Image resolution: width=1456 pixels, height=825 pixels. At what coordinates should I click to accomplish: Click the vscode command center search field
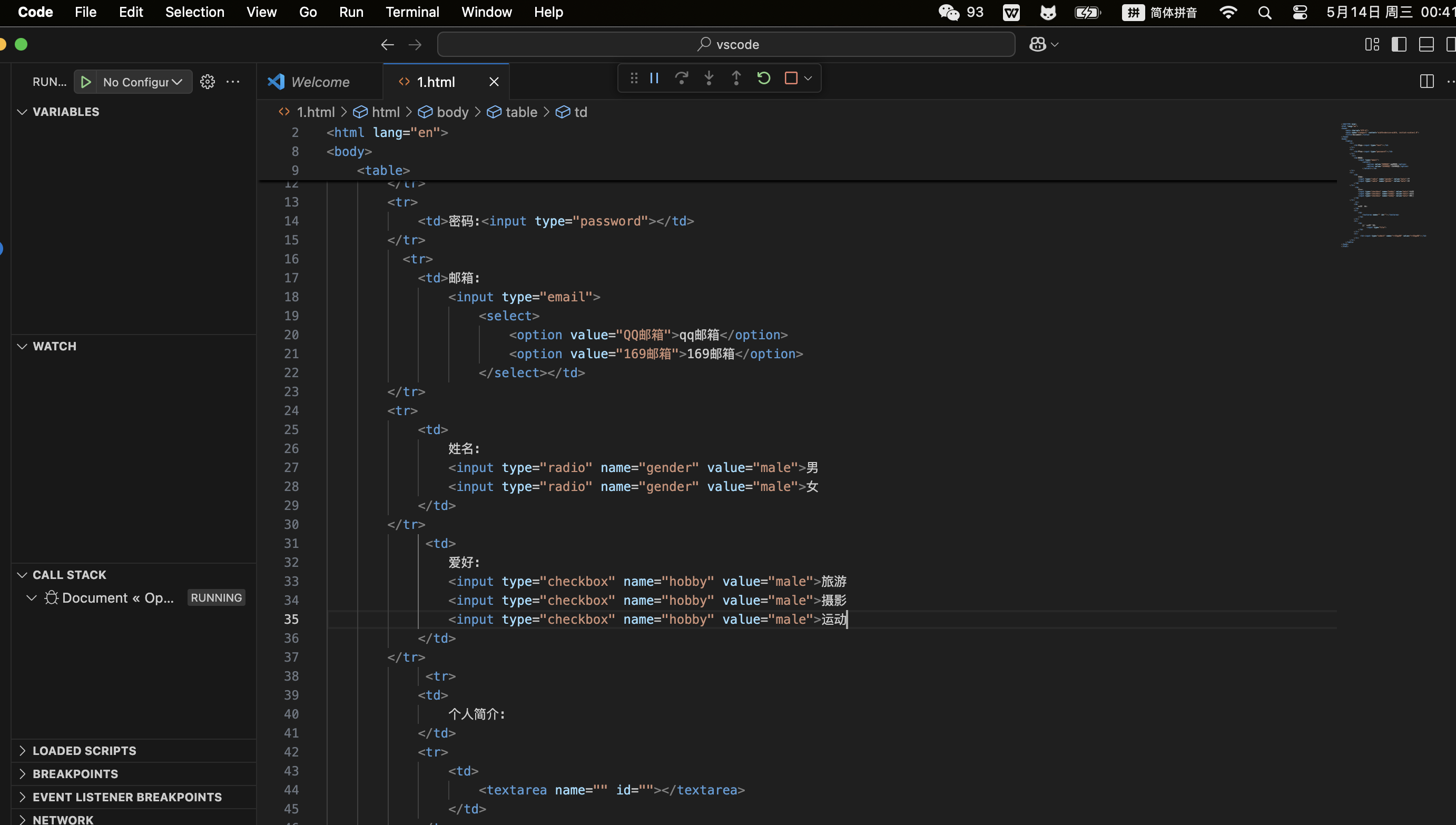[726, 45]
